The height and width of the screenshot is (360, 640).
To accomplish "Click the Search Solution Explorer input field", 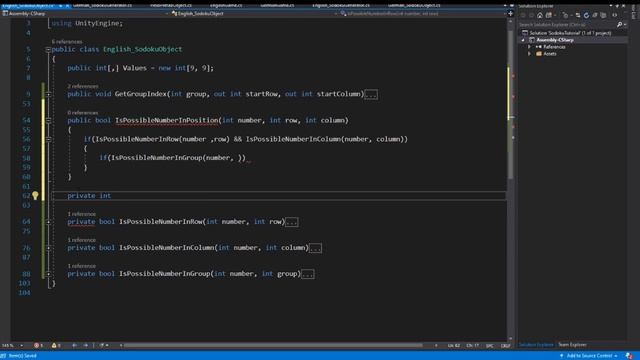I will coord(567,24).
